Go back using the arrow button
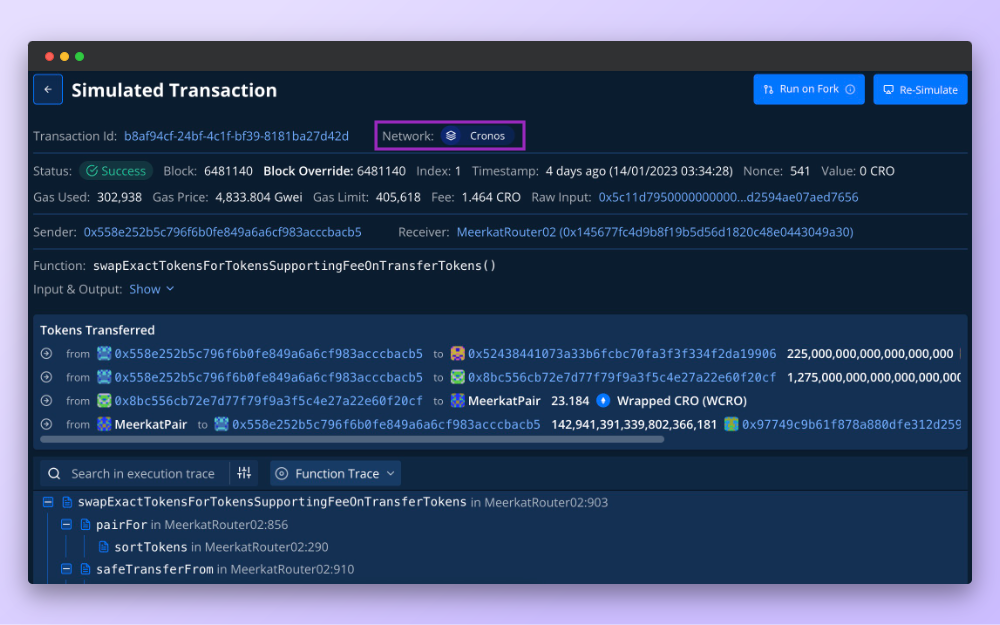Viewport: 1000px width, 625px height. 48,89
